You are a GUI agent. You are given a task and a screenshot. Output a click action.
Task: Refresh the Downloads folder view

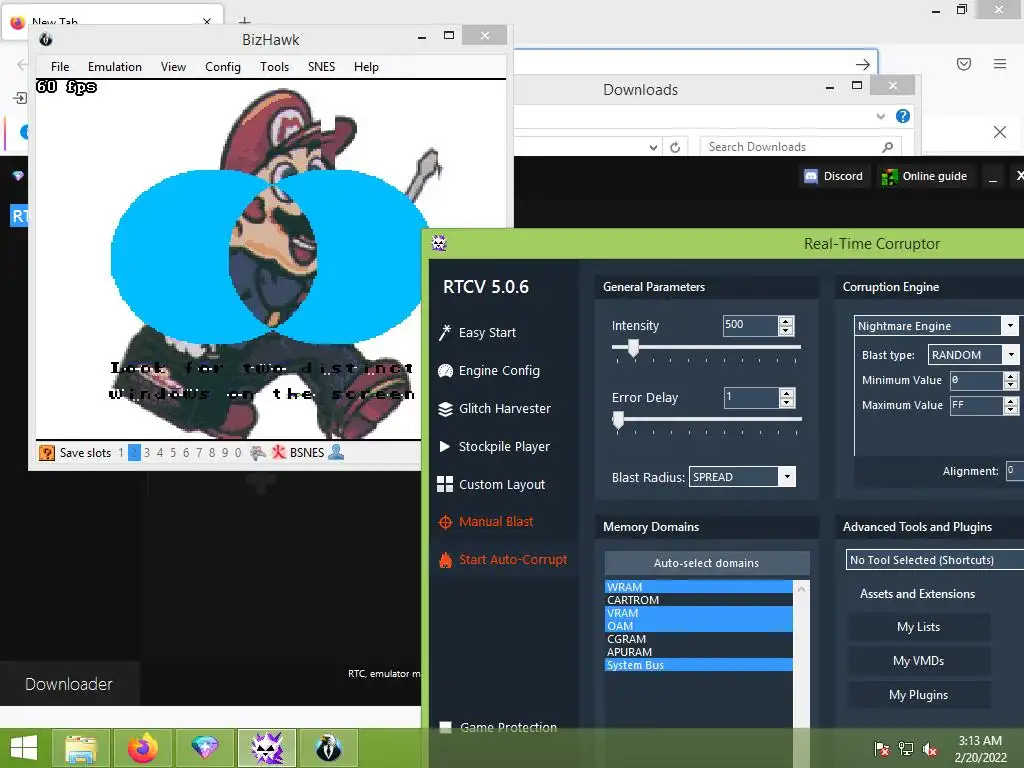(675, 147)
